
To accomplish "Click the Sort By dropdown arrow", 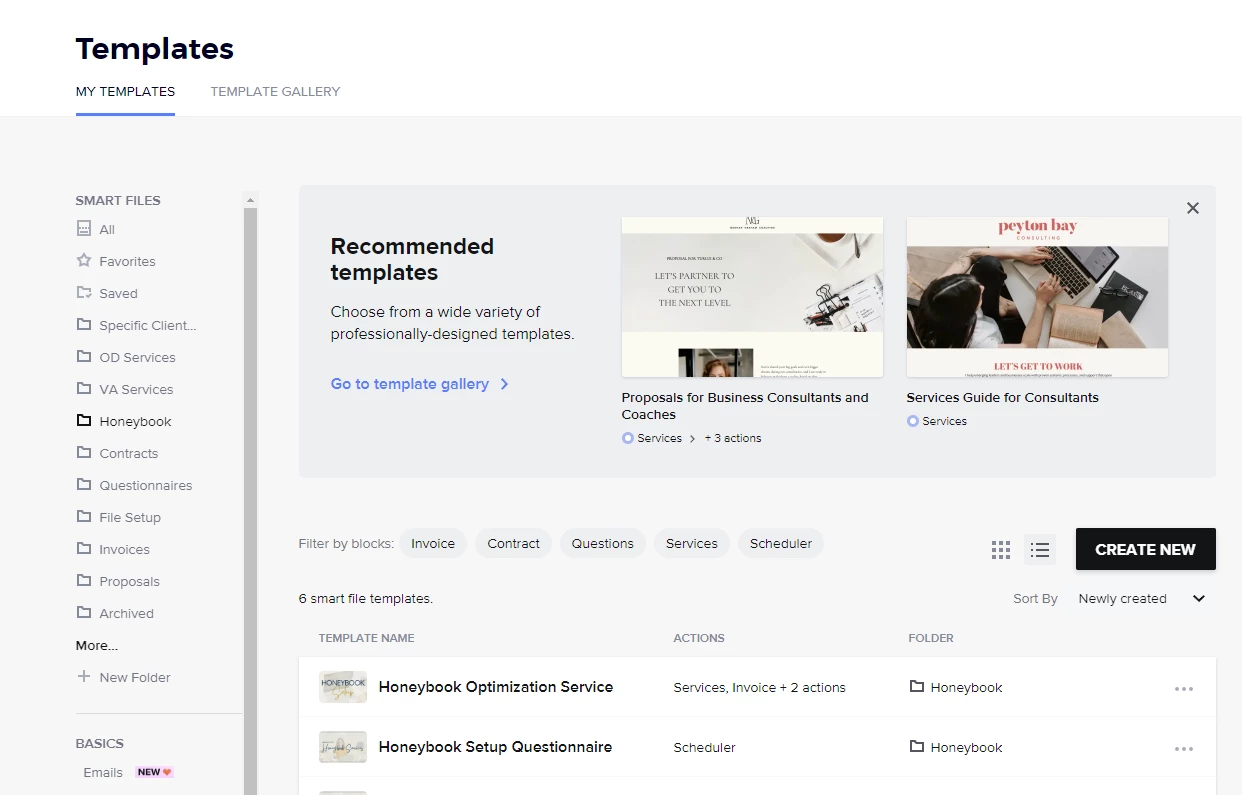I will 1199,599.
